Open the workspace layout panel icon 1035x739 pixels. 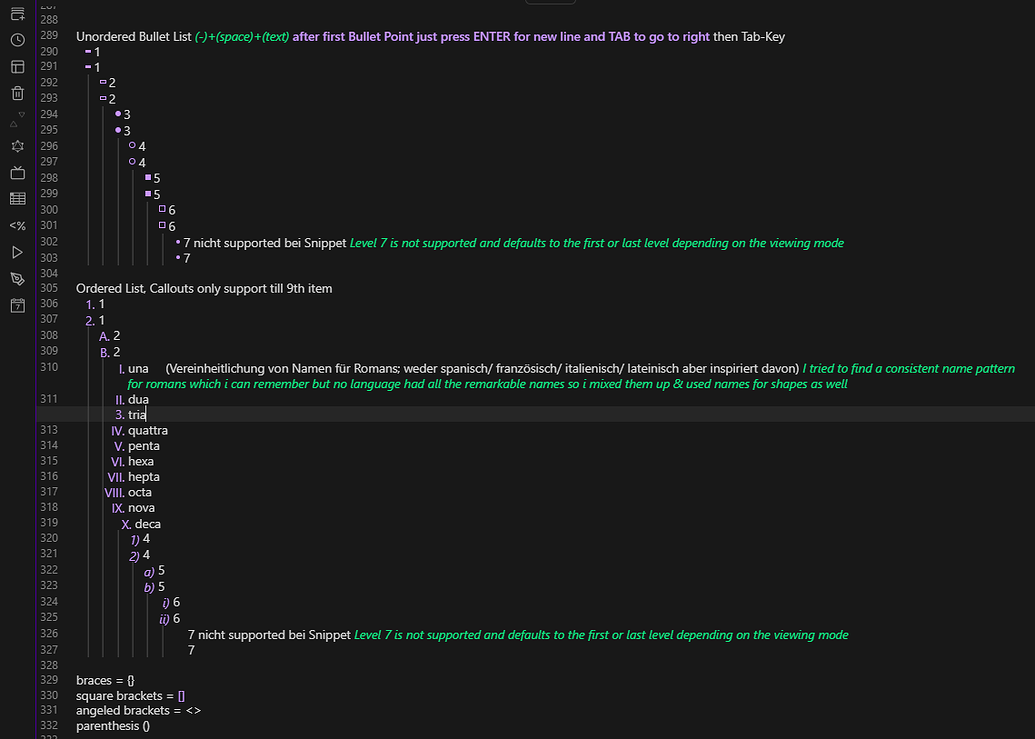(x=16, y=66)
